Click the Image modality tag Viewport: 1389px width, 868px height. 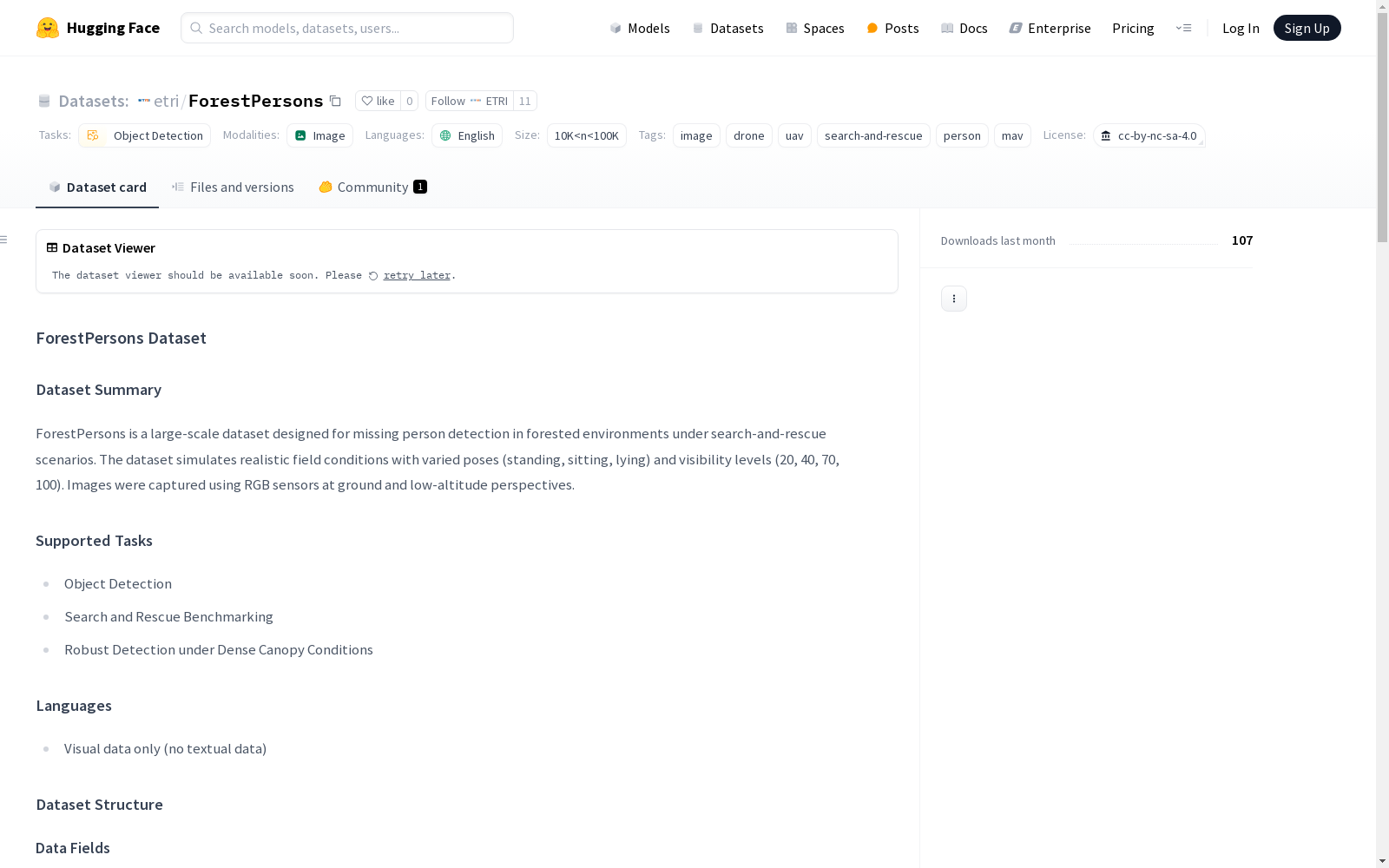click(319, 135)
